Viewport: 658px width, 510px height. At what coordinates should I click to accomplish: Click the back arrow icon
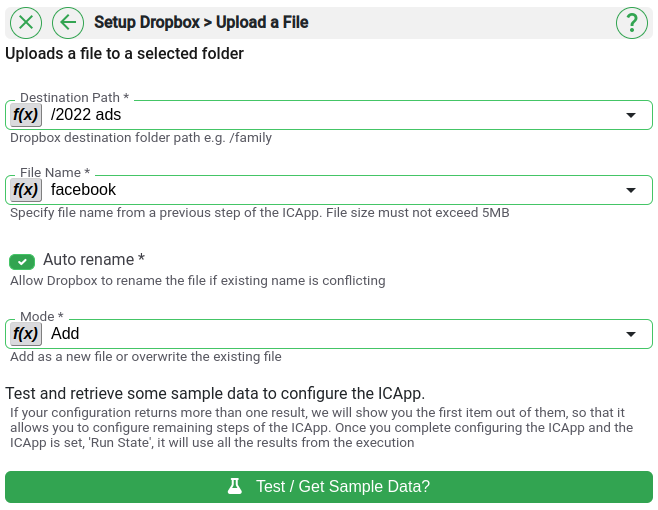coord(67,22)
